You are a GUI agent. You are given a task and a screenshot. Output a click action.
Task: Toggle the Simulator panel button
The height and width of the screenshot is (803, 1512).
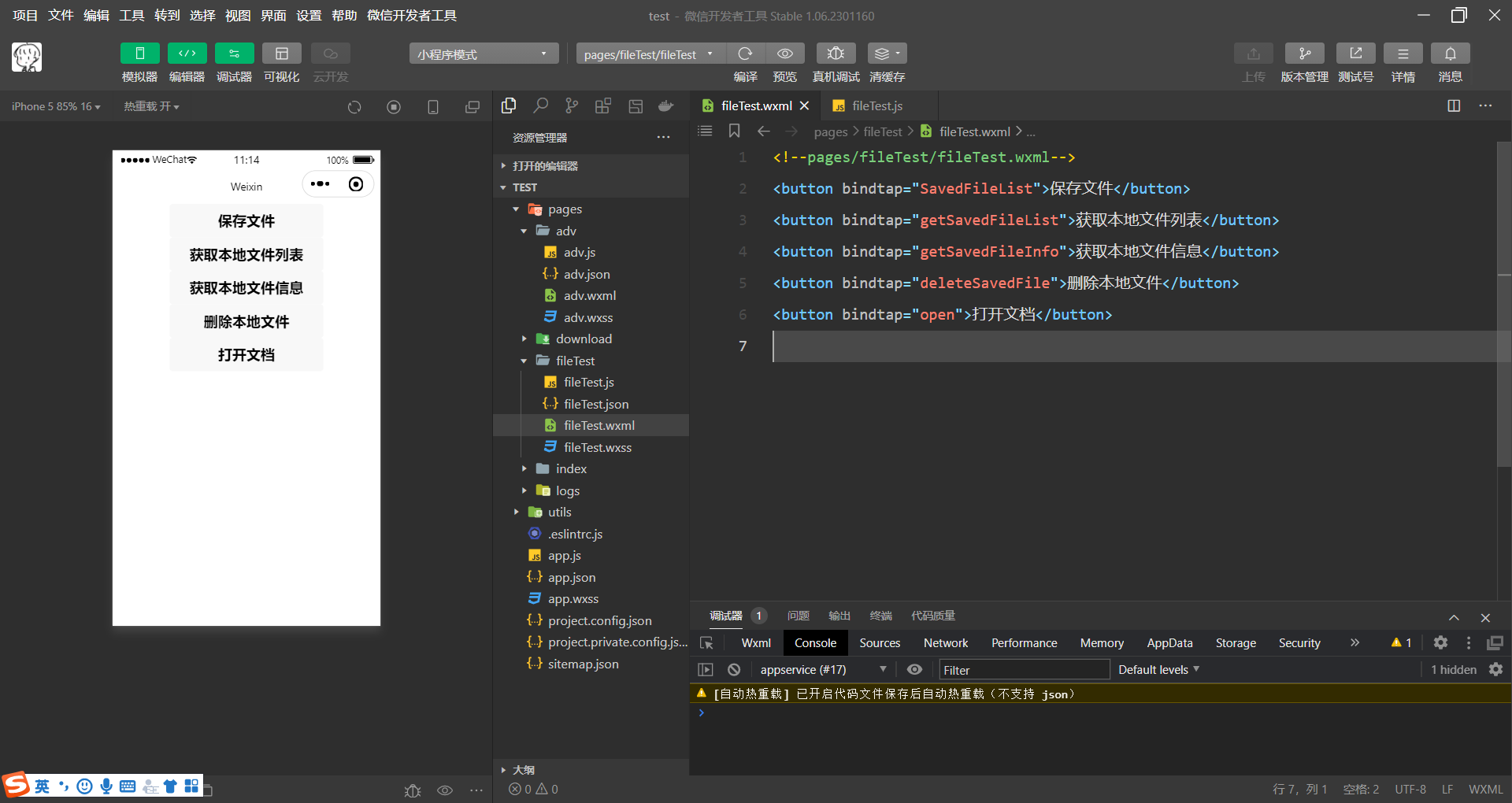click(x=140, y=54)
